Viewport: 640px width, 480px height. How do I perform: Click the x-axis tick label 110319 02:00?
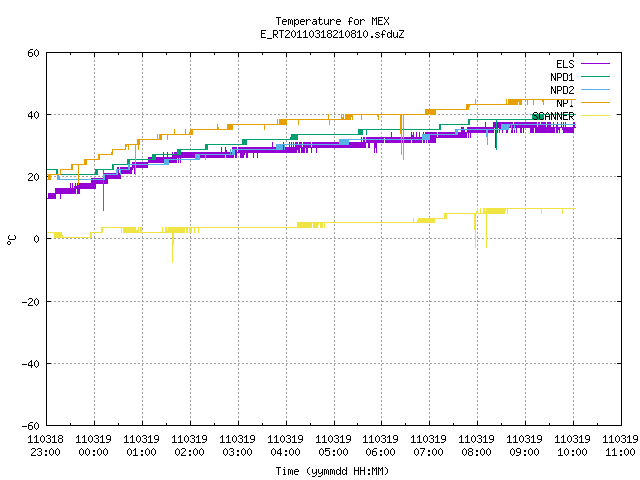(189, 446)
